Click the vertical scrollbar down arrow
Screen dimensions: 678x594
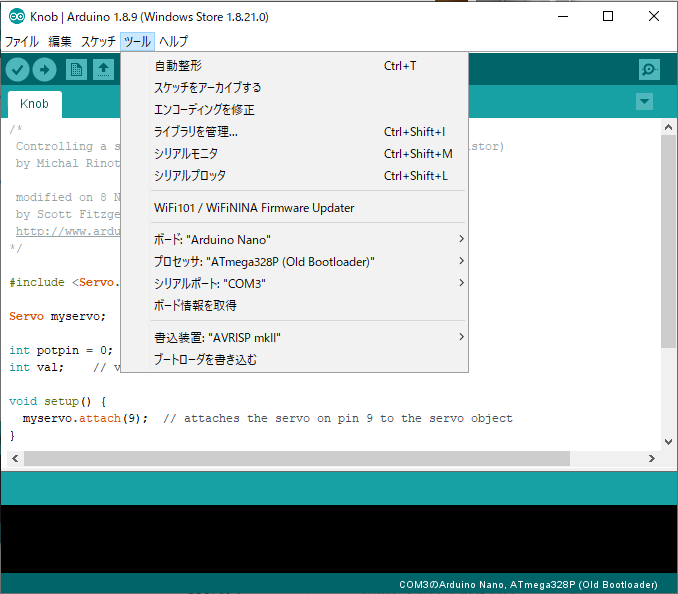point(668,442)
